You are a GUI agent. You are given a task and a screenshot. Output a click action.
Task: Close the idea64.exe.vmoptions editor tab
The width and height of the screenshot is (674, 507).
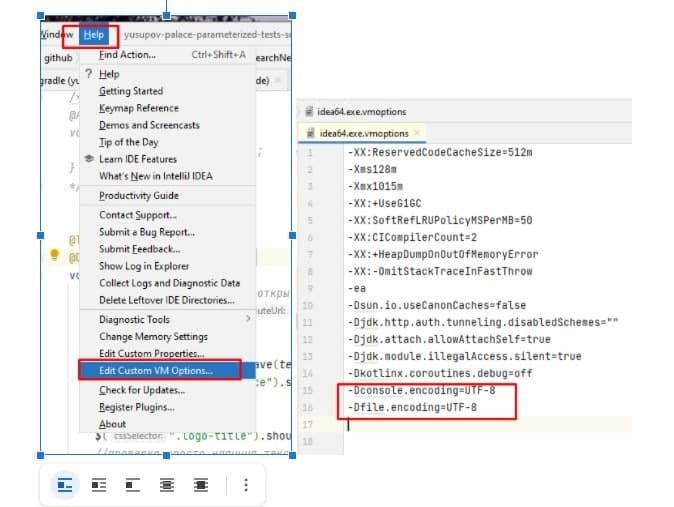tap(417, 133)
